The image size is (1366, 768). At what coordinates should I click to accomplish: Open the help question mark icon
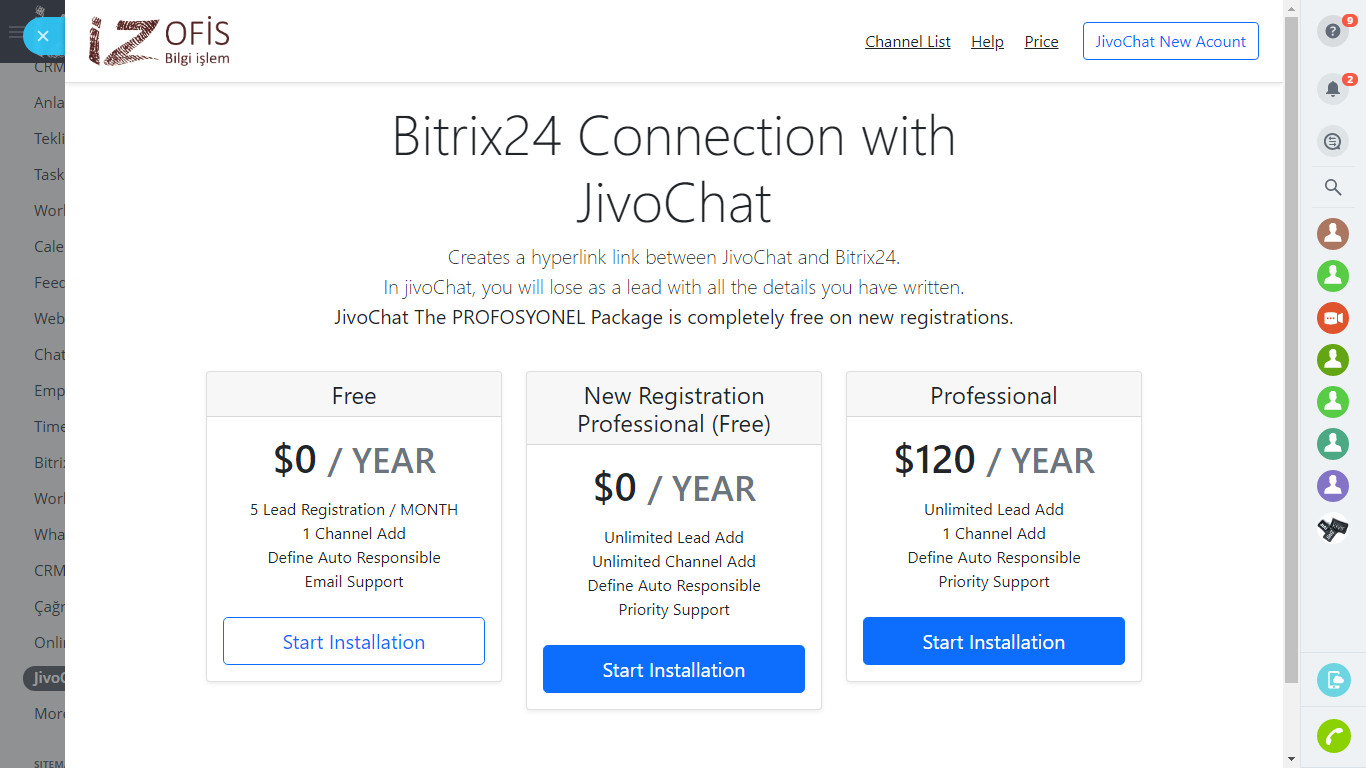1332,32
